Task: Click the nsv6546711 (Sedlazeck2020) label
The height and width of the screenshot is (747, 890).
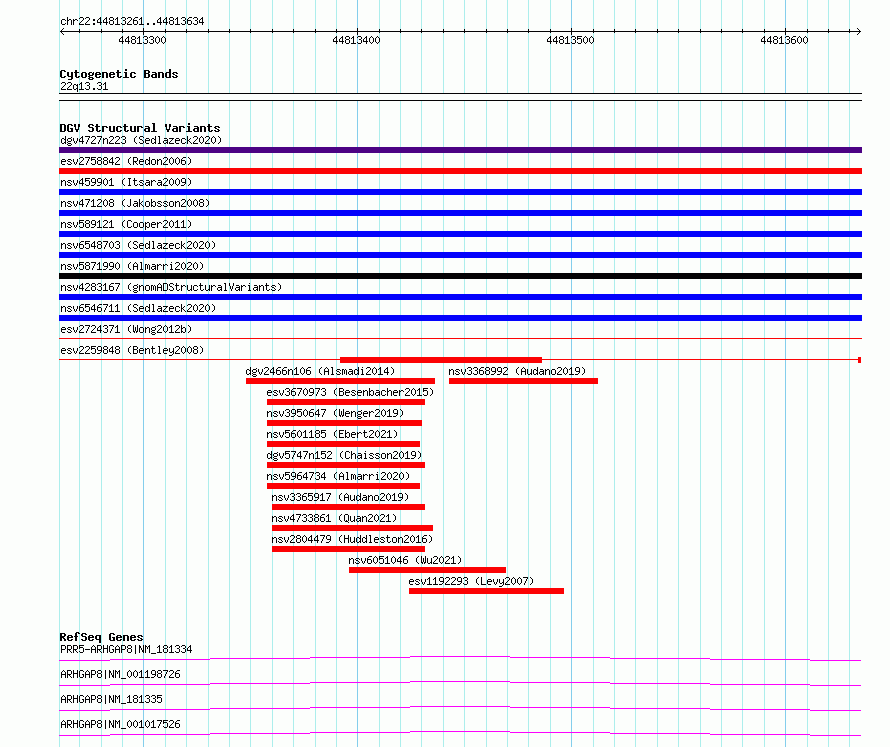Action: pyautogui.click(x=138, y=308)
